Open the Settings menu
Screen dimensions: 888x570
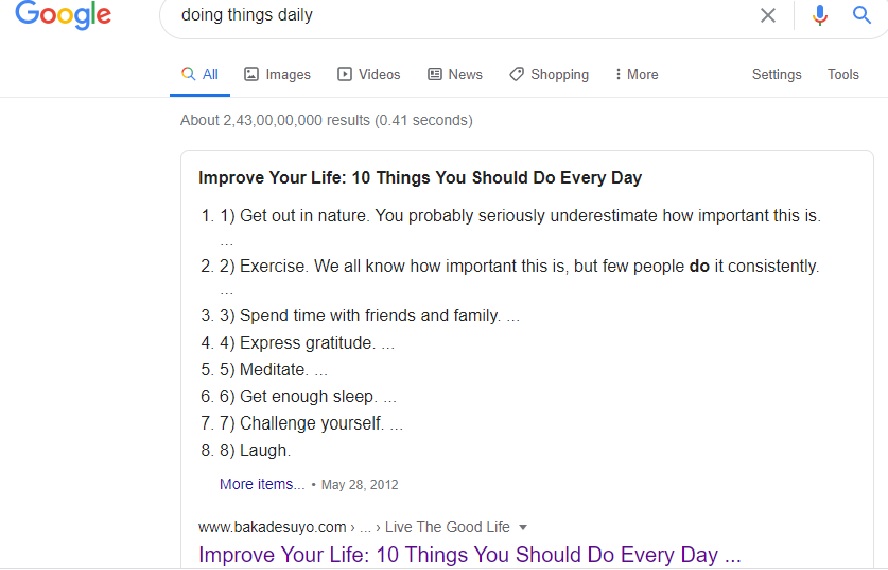[x=776, y=74]
